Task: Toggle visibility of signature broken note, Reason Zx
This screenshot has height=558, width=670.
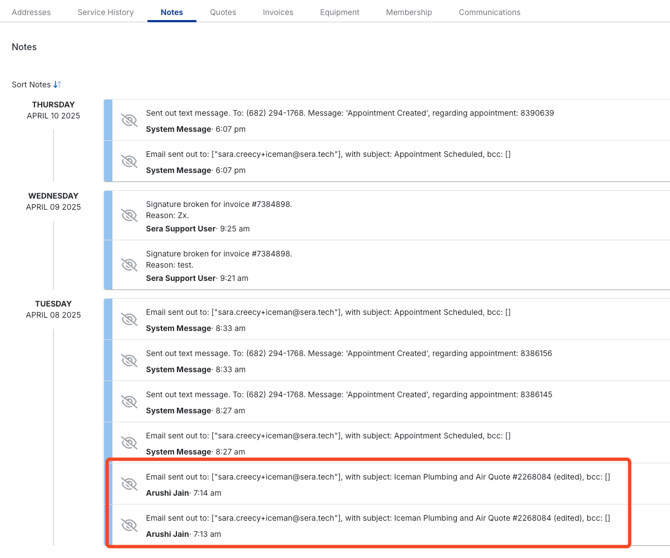Action: pos(129,215)
